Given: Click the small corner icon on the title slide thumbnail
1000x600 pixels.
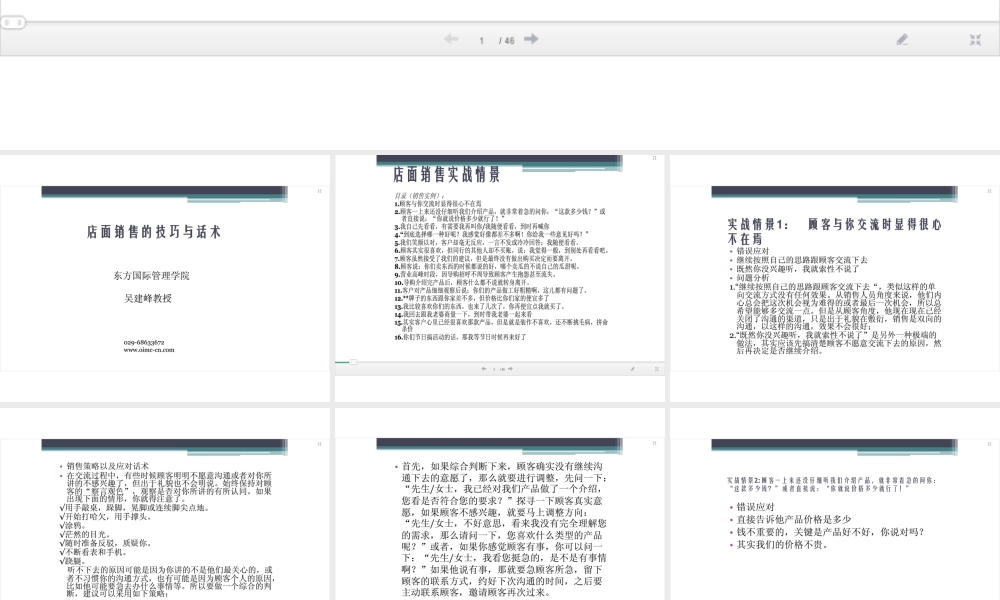Looking at the screenshot, I should [x=320, y=191].
